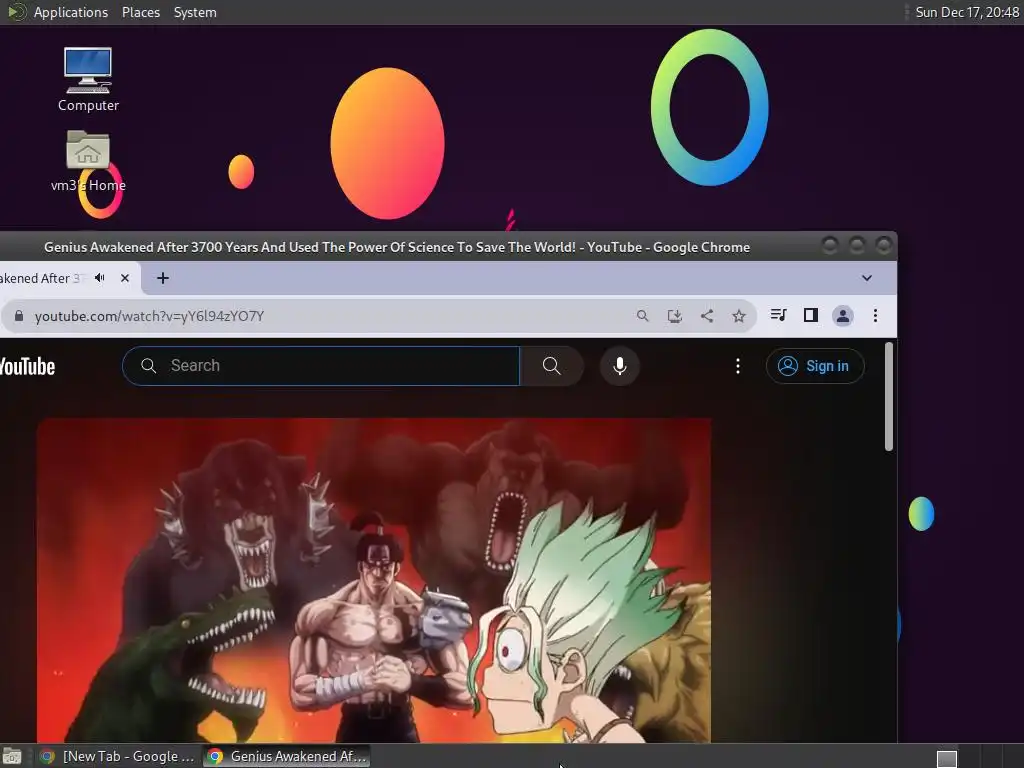Click the YouTube logo
Viewport: 1024px width, 768px height.
point(27,366)
